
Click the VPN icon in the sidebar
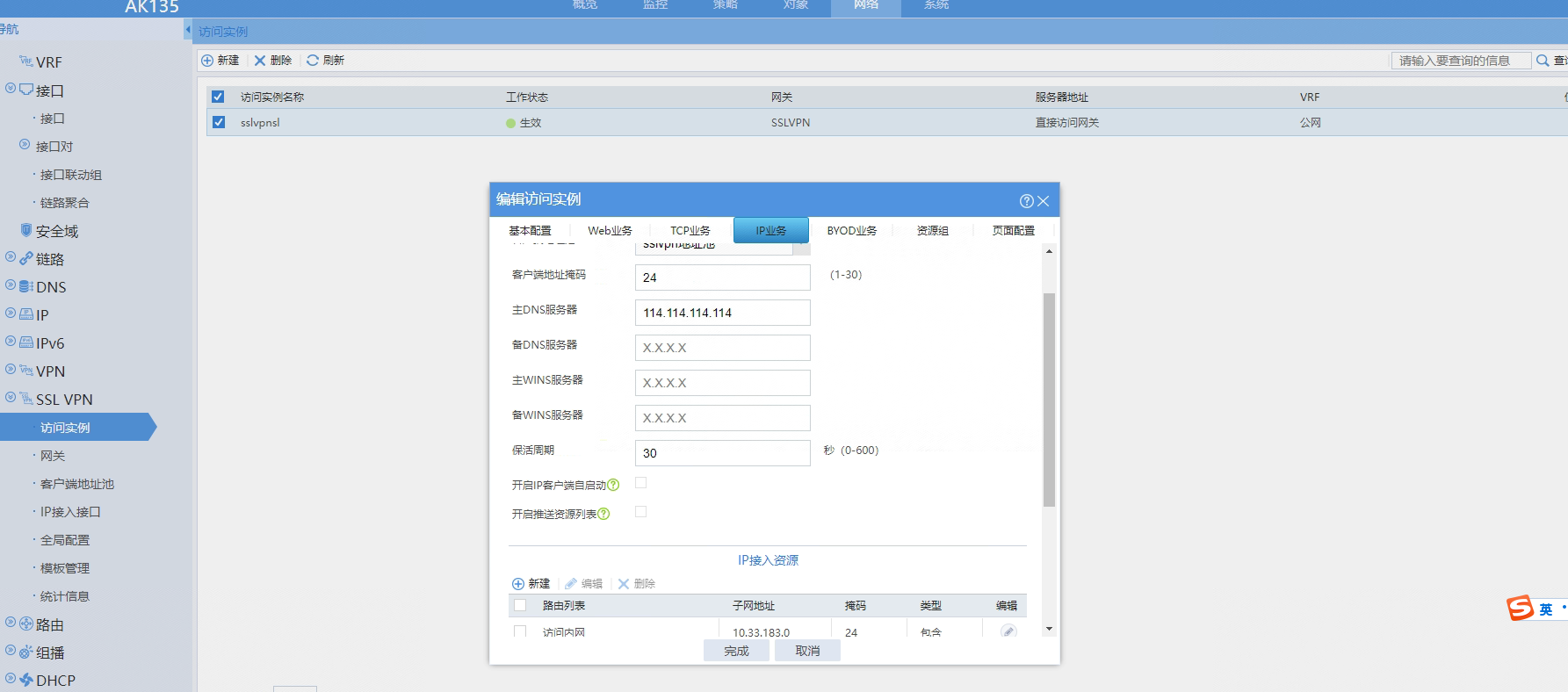pos(26,371)
